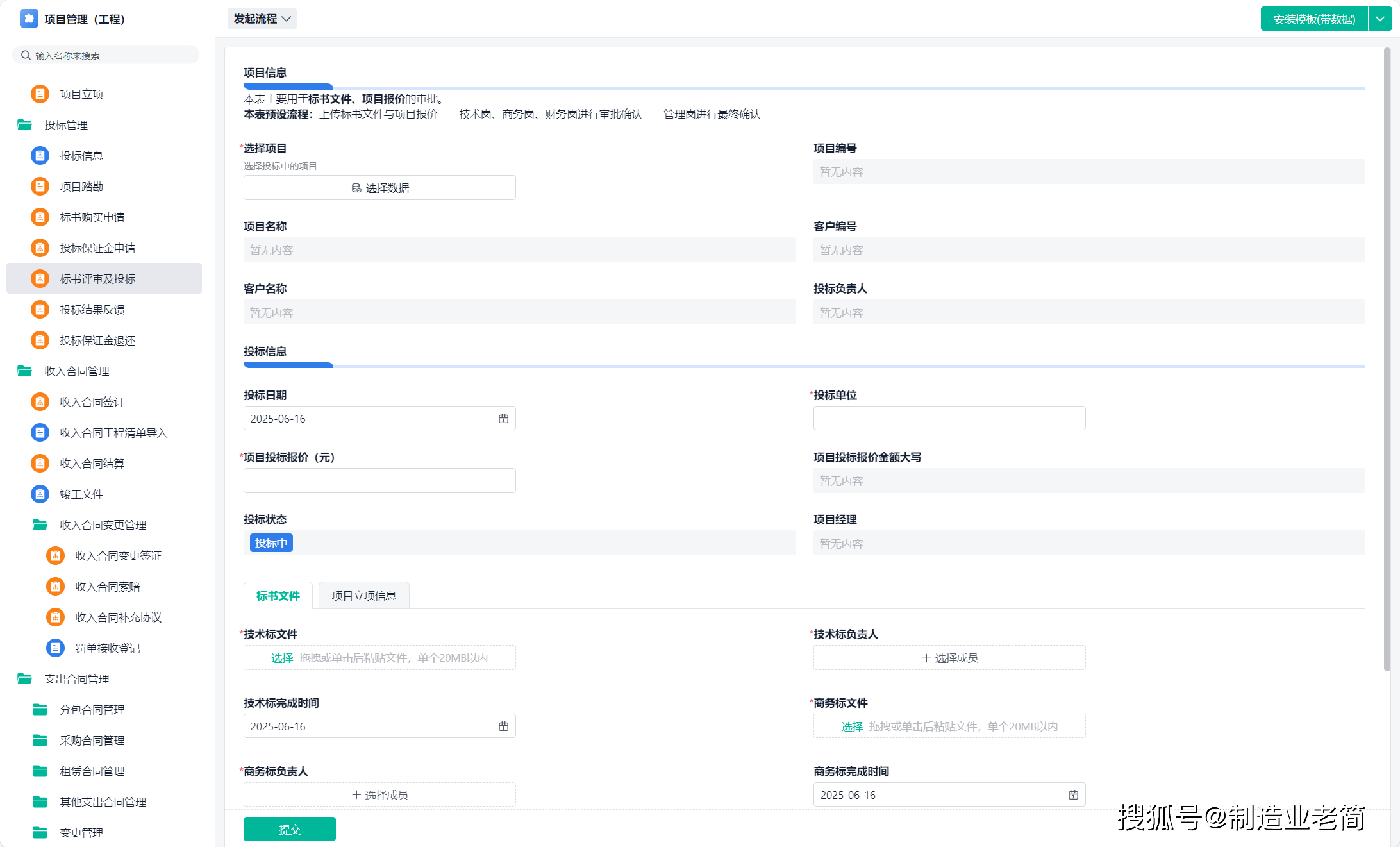Screen dimensions: 1400x847
Task: Open 罚单接收登记 in sidebar
Action: 104,648
